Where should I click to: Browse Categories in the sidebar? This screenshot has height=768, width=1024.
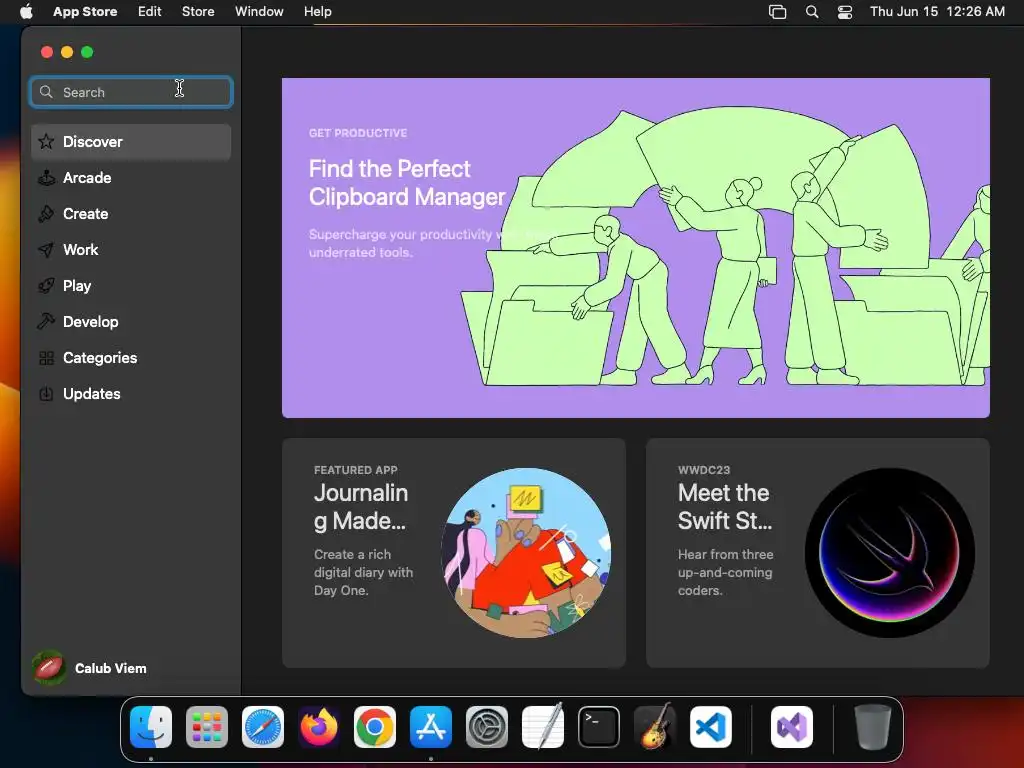[x=131, y=358]
